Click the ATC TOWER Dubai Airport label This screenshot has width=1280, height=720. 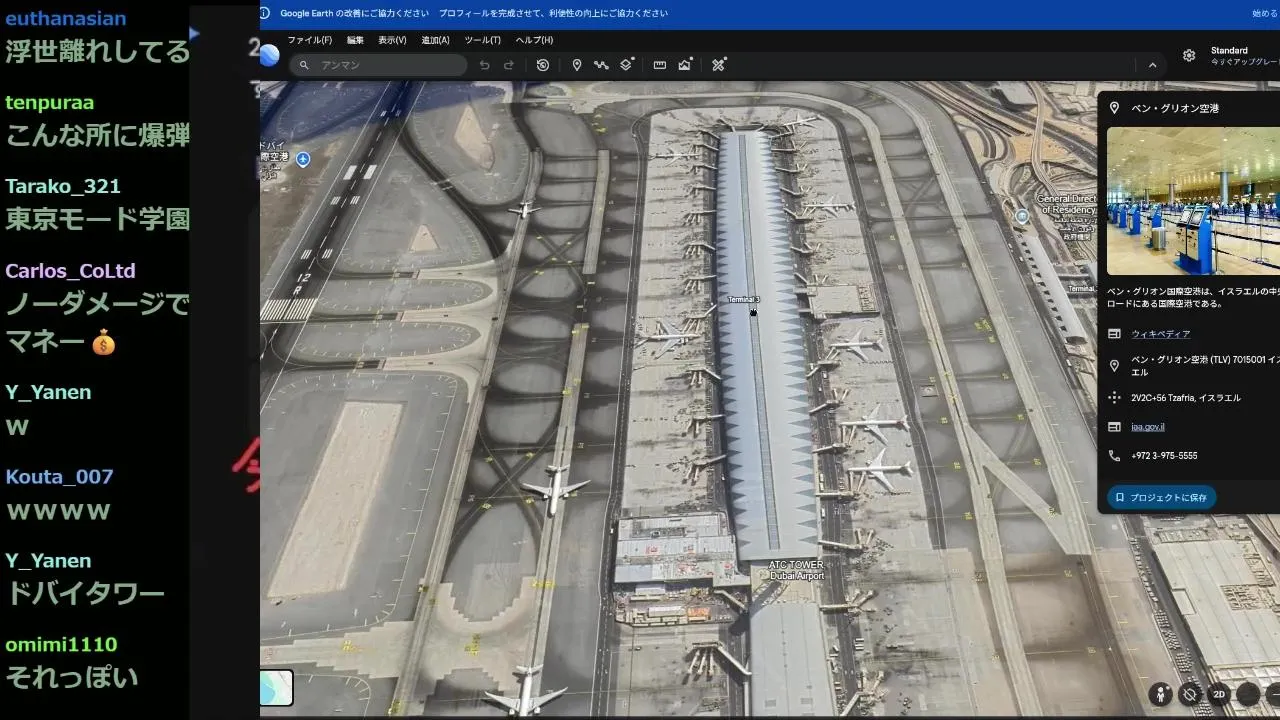796,570
